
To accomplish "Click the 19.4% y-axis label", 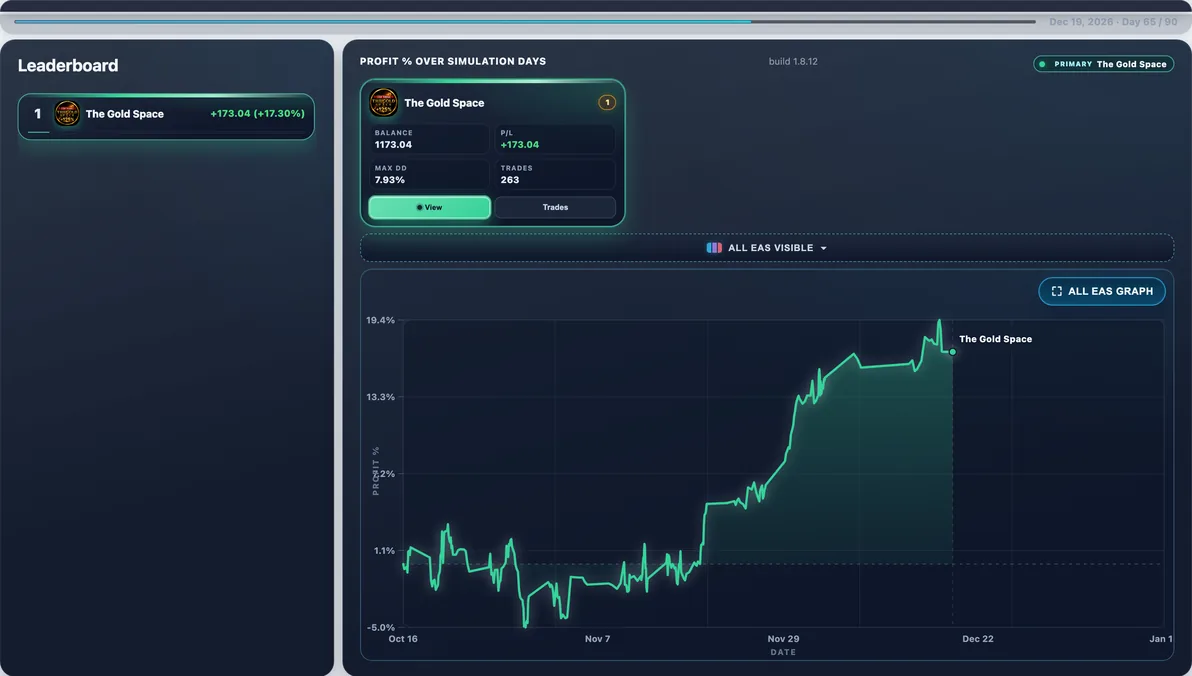I will (x=380, y=320).
